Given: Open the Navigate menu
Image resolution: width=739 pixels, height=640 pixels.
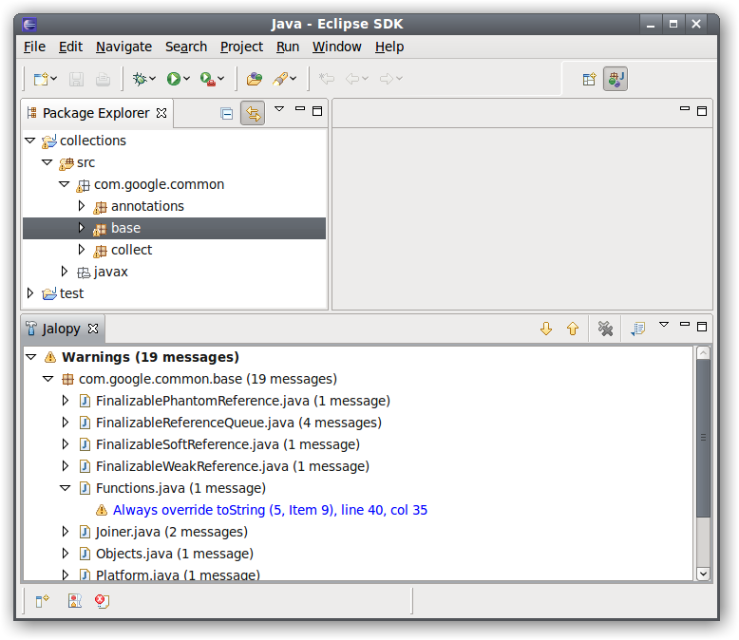Looking at the screenshot, I should [x=124, y=47].
